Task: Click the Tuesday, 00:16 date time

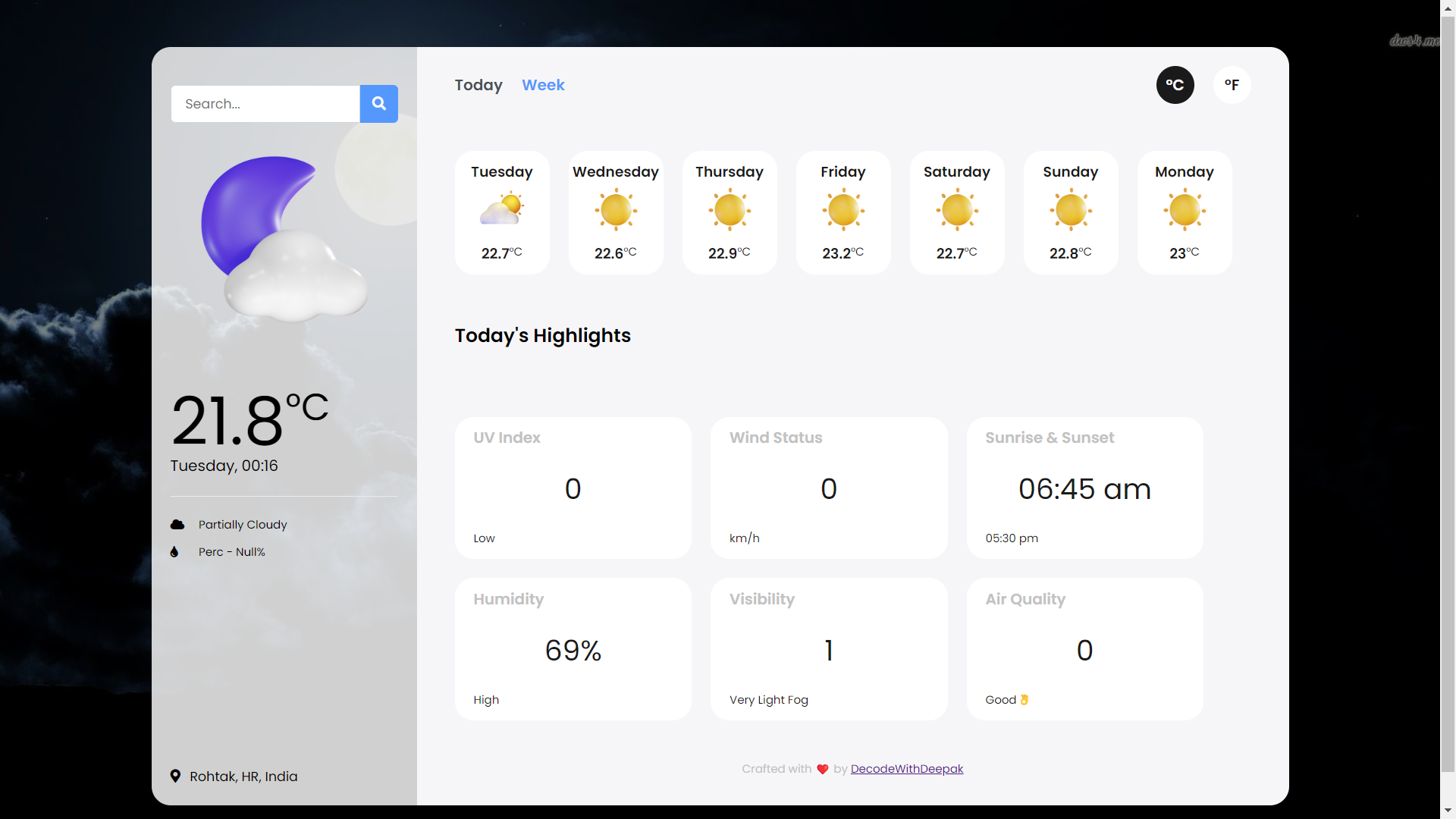Action: coord(224,466)
